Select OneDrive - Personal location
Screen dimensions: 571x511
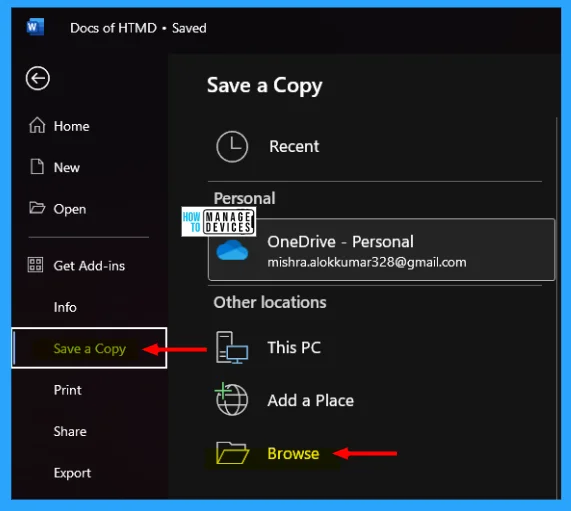(381, 249)
